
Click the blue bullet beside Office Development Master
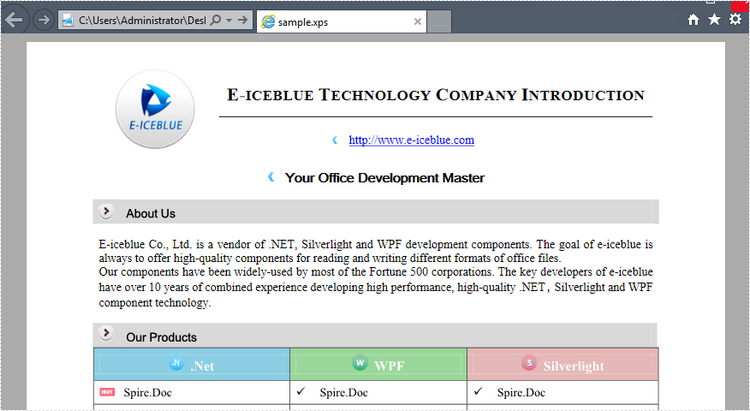271,177
